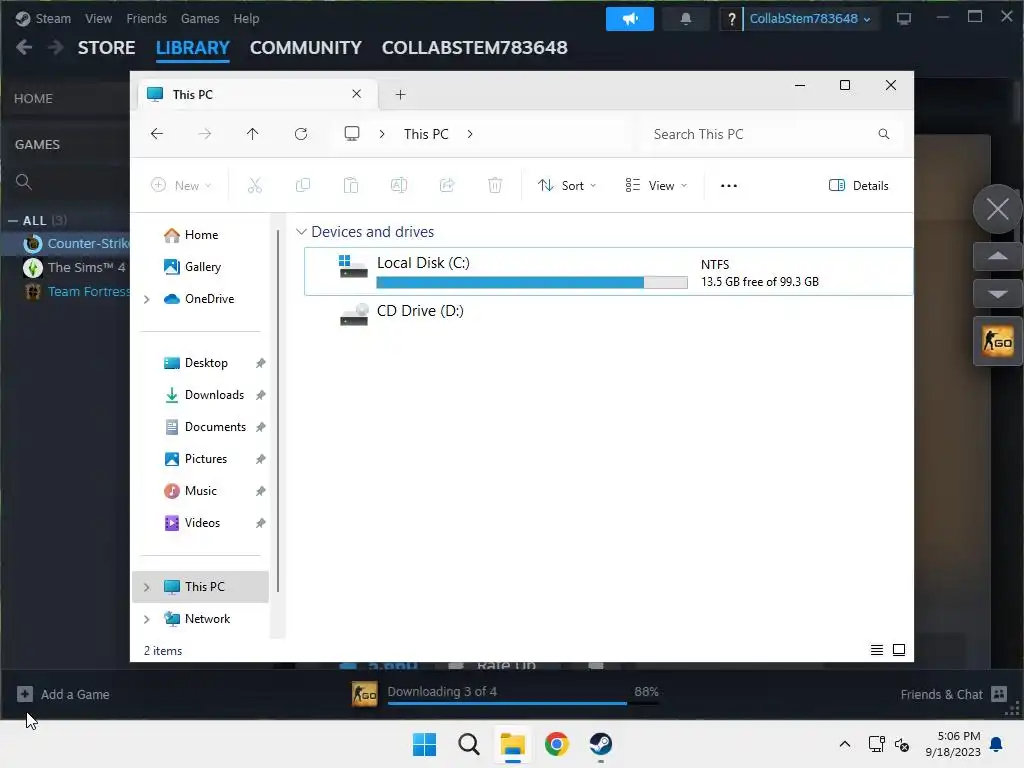Image resolution: width=1024 pixels, height=768 pixels.
Task: Click Steam icon in taskbar
Action: click(x=600, y=744)
